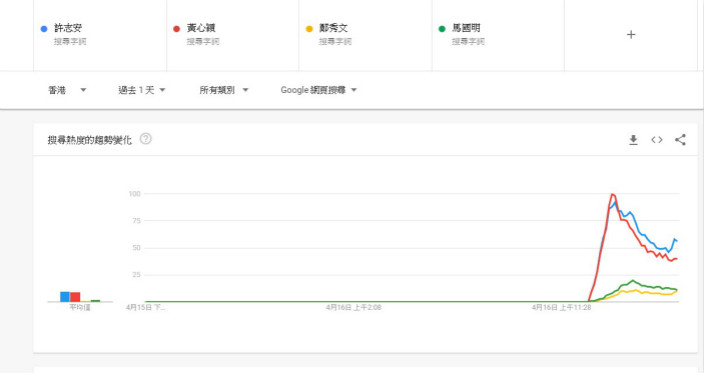Click the red dot beside 黃心穎
Image resolution: width=704 pixels, height=373 pixels.
click(x=176, y=29)
